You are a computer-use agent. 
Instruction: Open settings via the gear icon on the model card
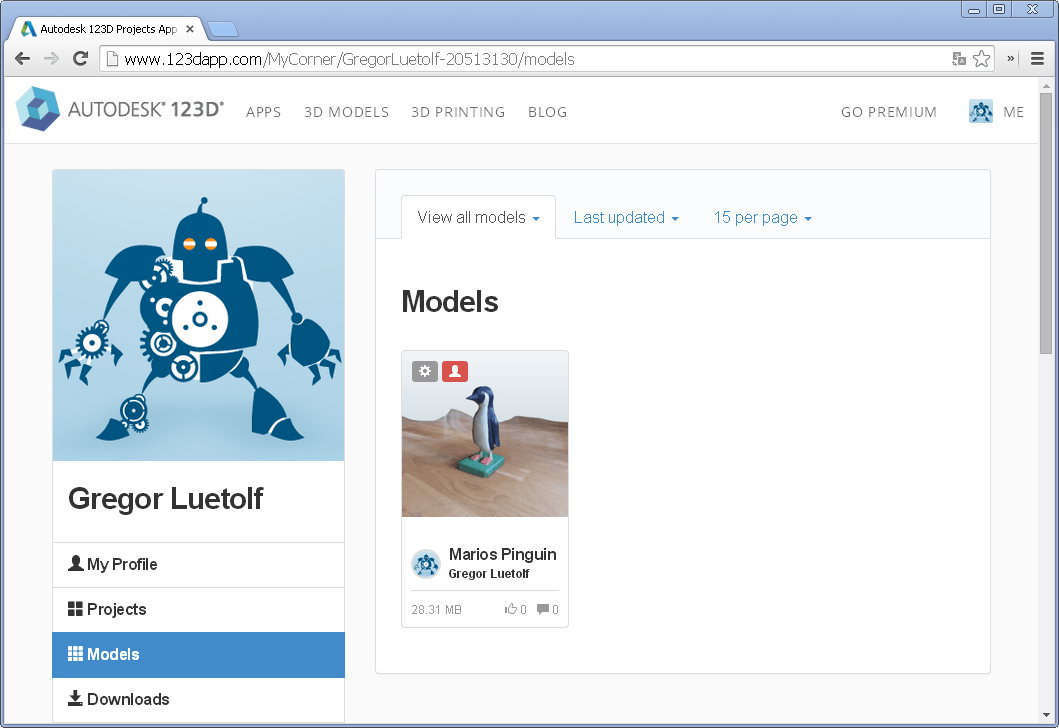(x=424, y=371)
